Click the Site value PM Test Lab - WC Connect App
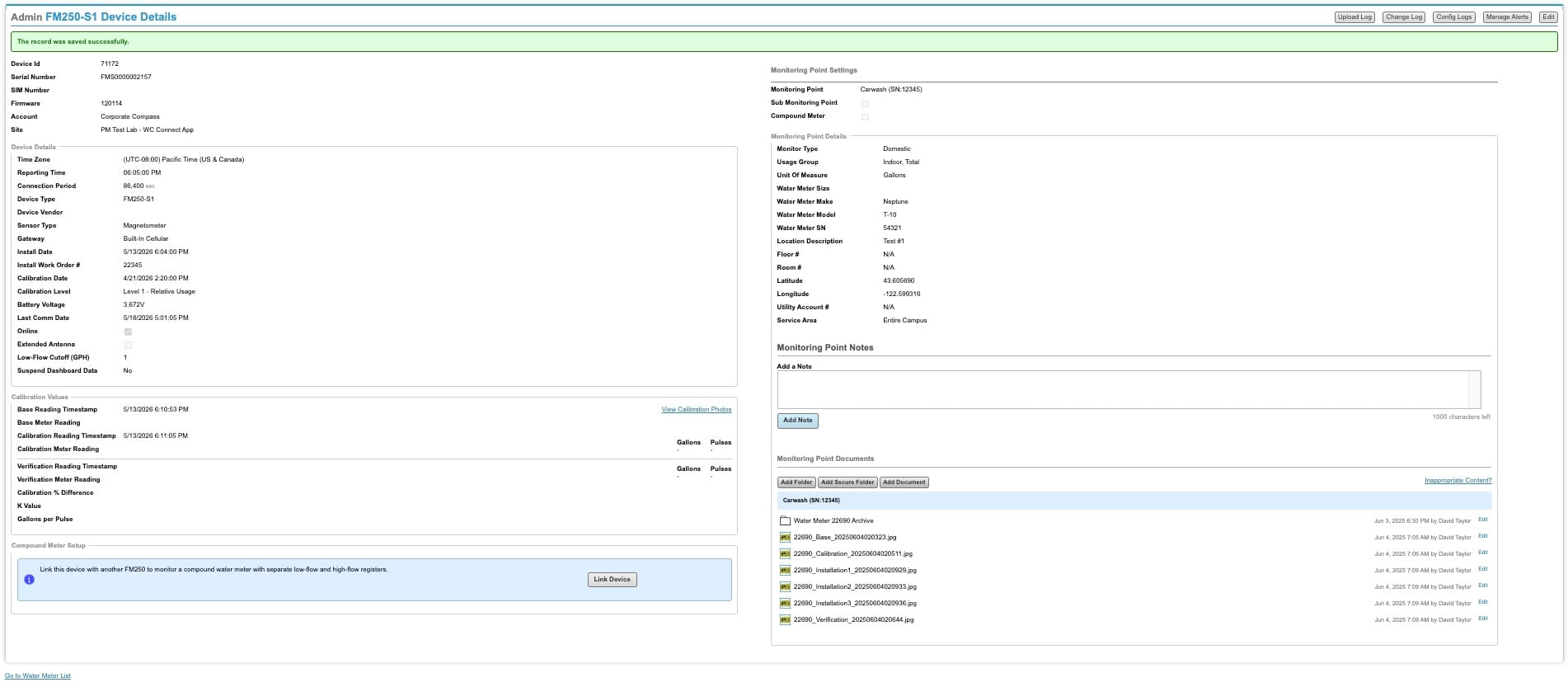1568x687 pixels. (147, 130)
